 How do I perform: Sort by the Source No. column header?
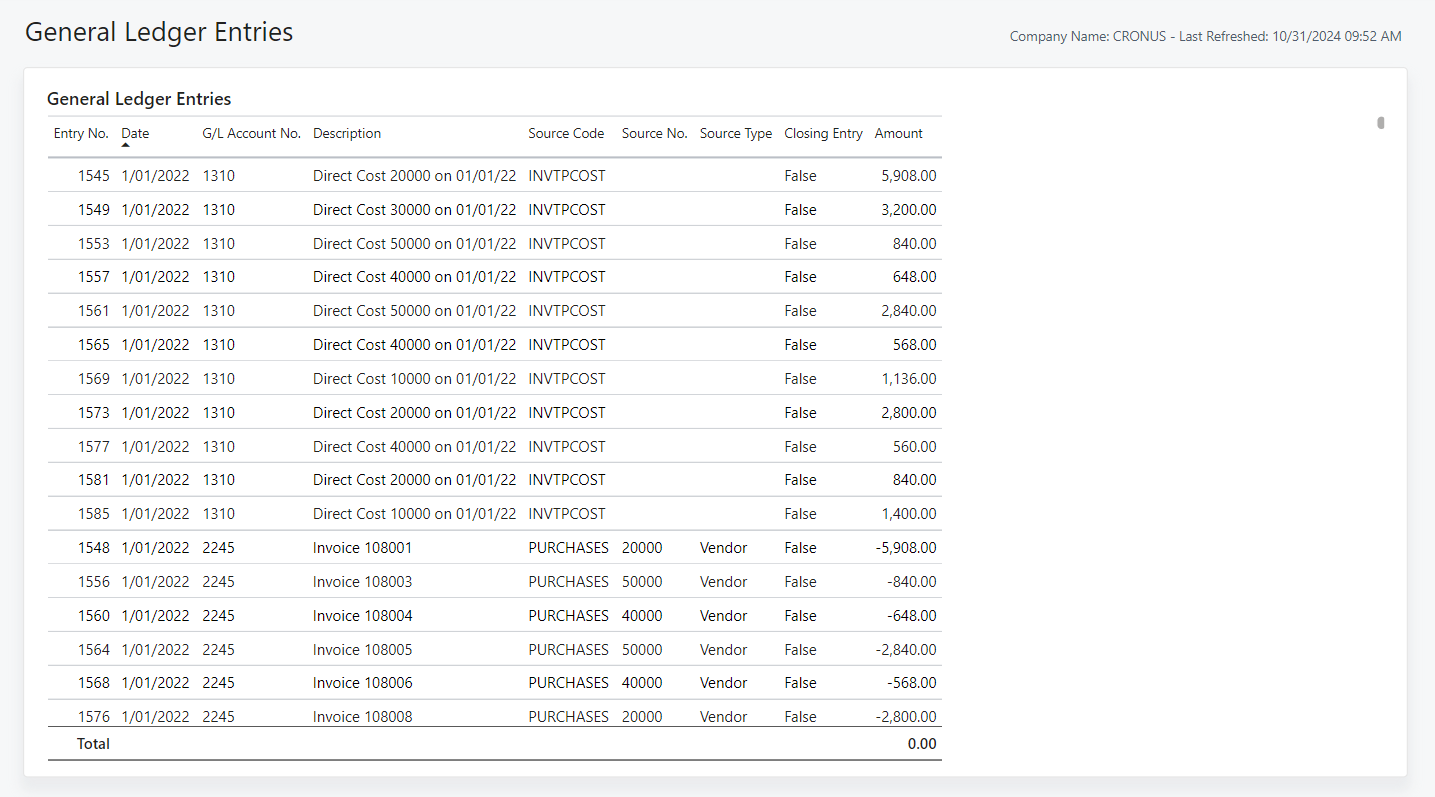pos(654,133)
